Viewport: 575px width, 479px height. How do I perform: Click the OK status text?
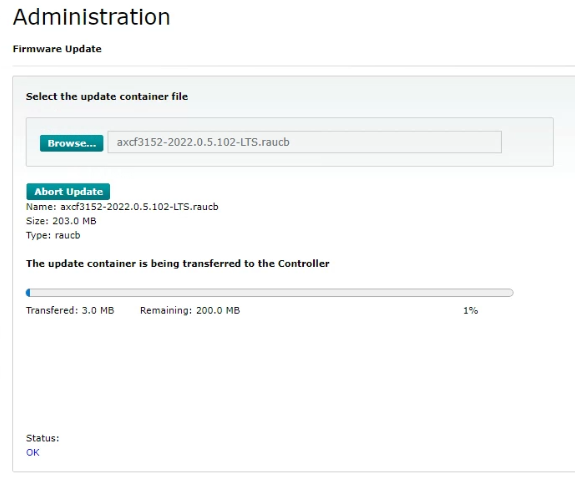[x=33, y=453]
